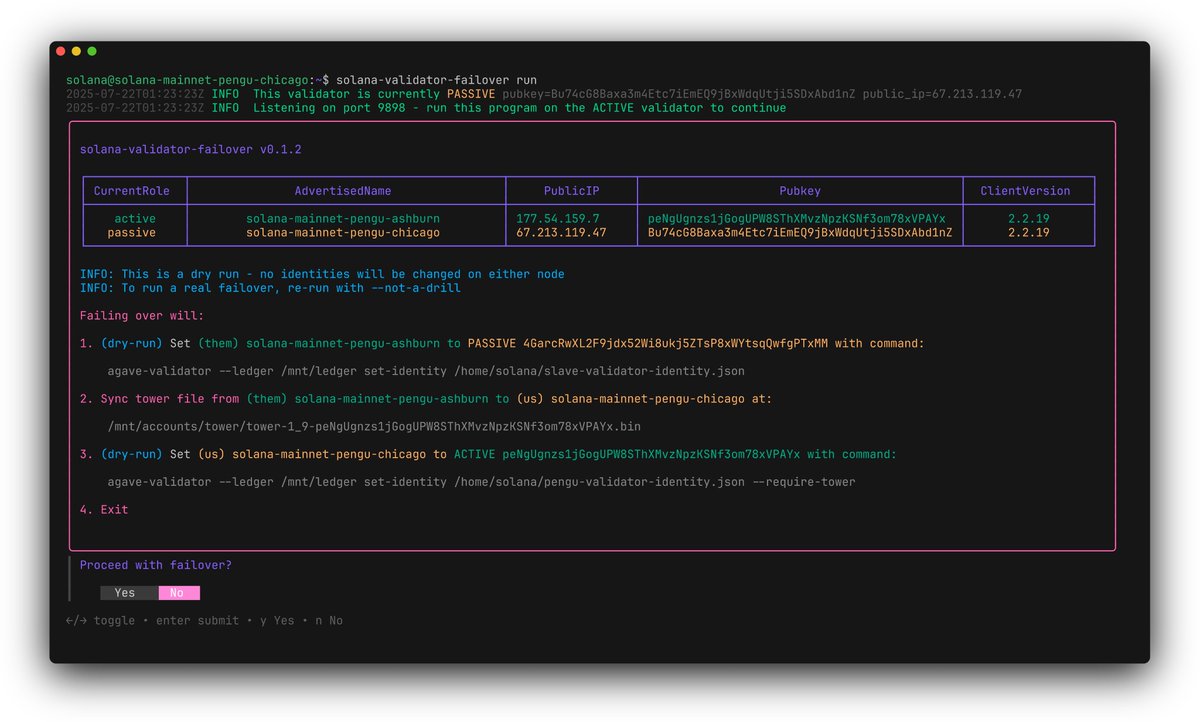Click the '--not-a-drill' INFO message
Screen dimensions: 1200x722
tap(270, 288)
